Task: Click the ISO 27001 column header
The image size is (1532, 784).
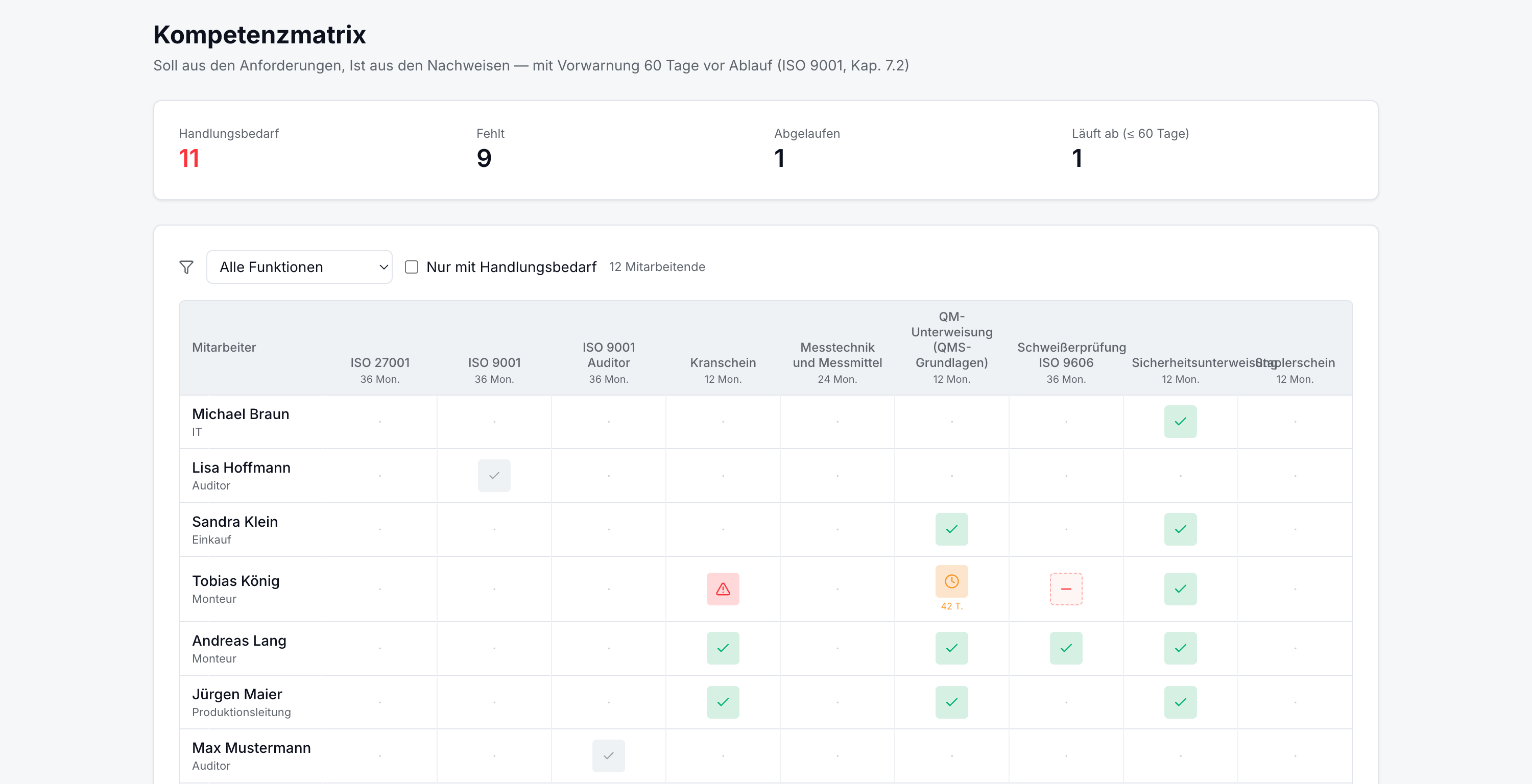Action: point(380,363)
